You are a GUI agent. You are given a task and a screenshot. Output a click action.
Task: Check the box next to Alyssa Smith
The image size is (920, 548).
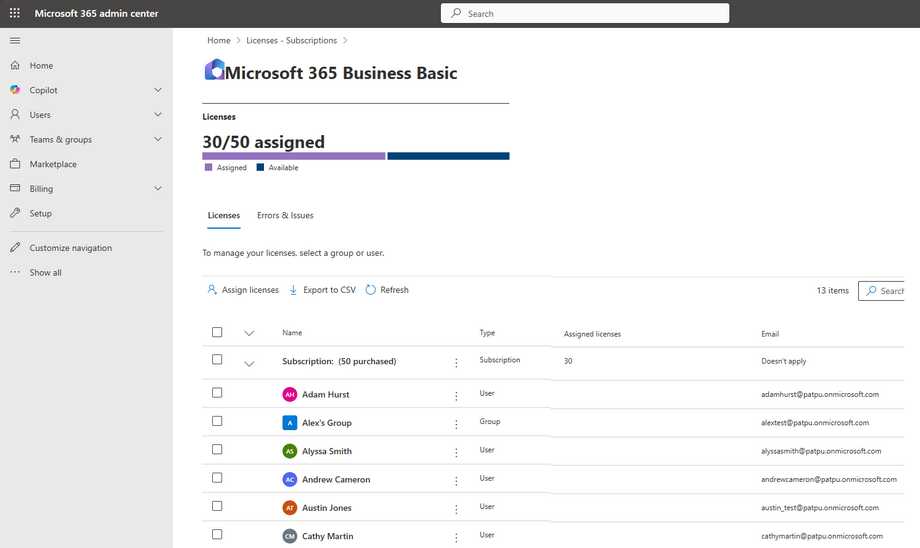click(x=217, y=450)
